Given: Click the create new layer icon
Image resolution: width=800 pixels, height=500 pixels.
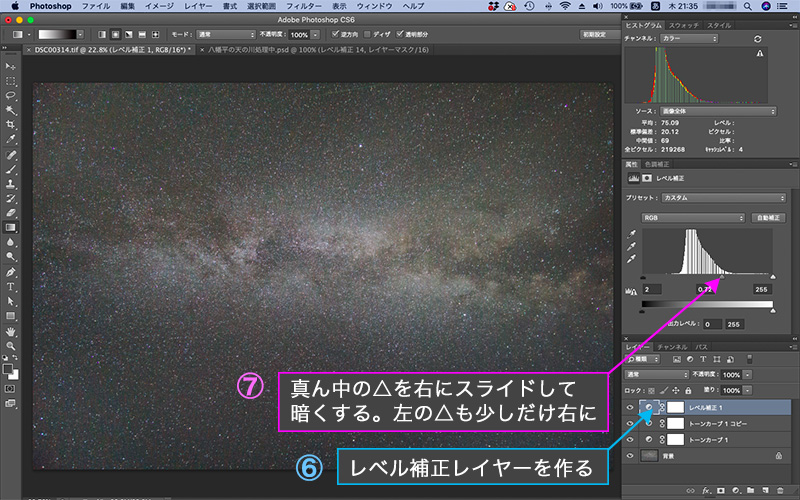Looking at the screenshot, I should pyautogui.click(x=765, y=491).
